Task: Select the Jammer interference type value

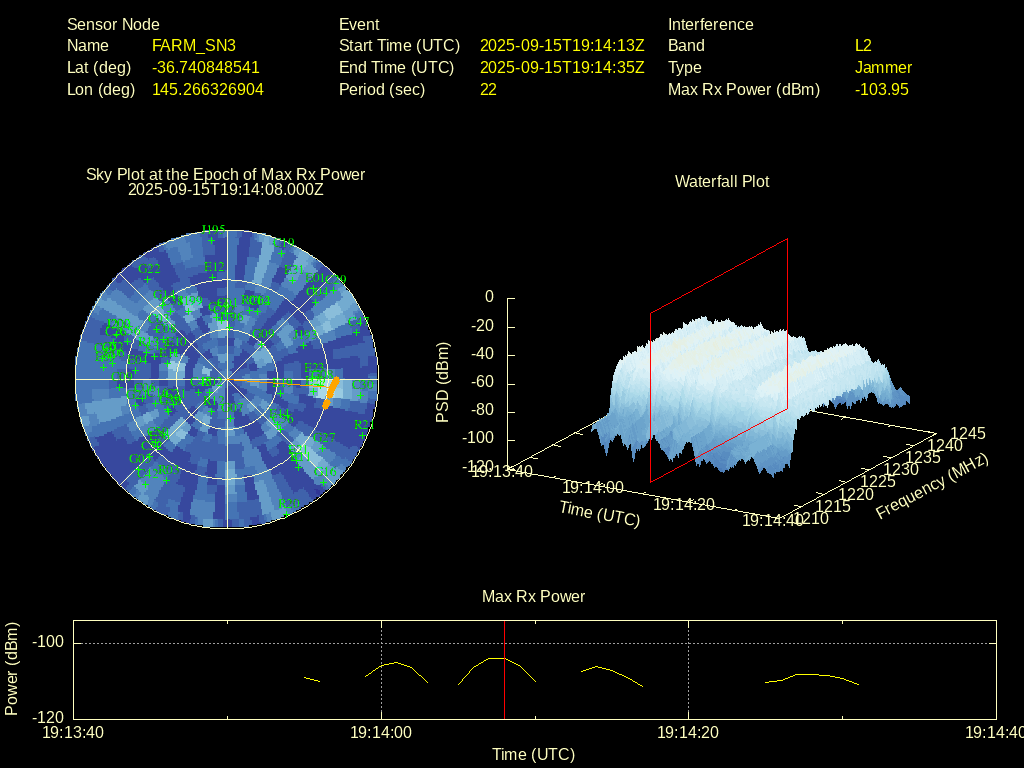Action: 883,68
